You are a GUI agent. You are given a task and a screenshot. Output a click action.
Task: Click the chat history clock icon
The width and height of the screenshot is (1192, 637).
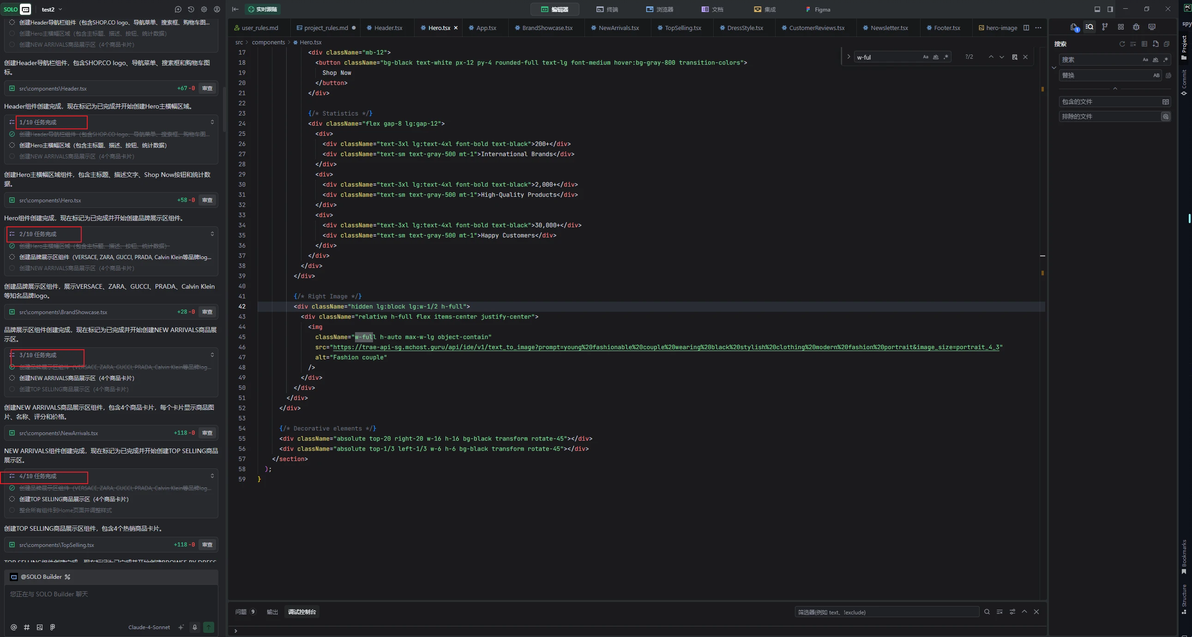pos(191,9)
